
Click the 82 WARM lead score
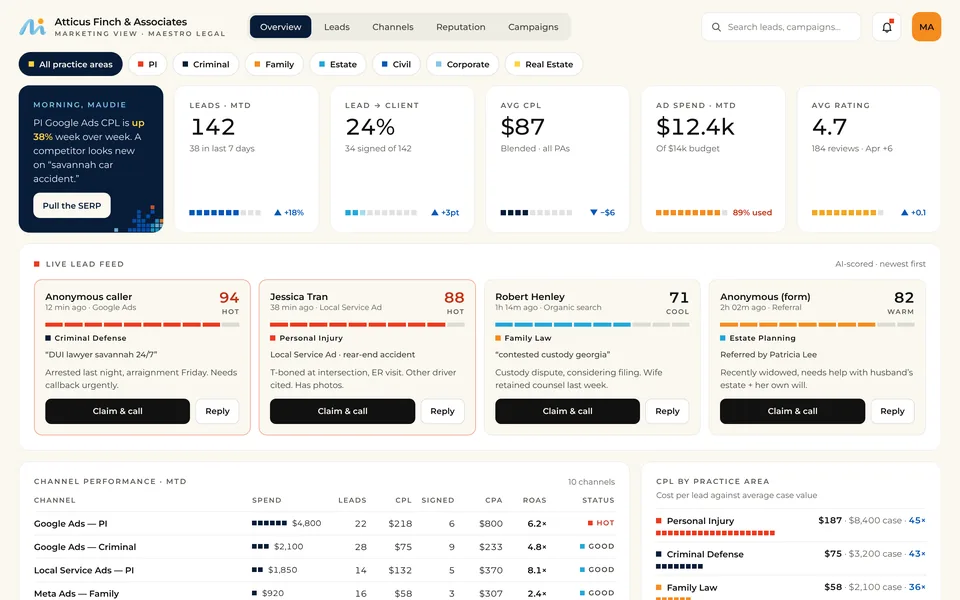[901, 302]
